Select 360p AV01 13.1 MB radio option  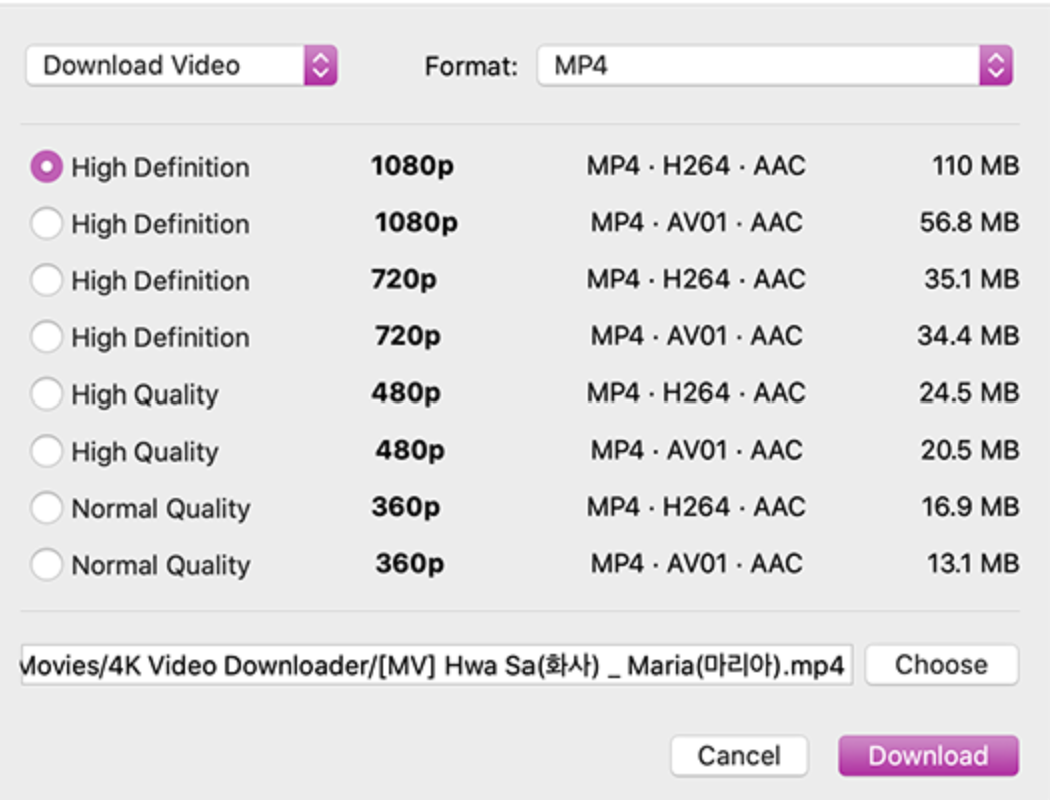click(x=46, y=564)
